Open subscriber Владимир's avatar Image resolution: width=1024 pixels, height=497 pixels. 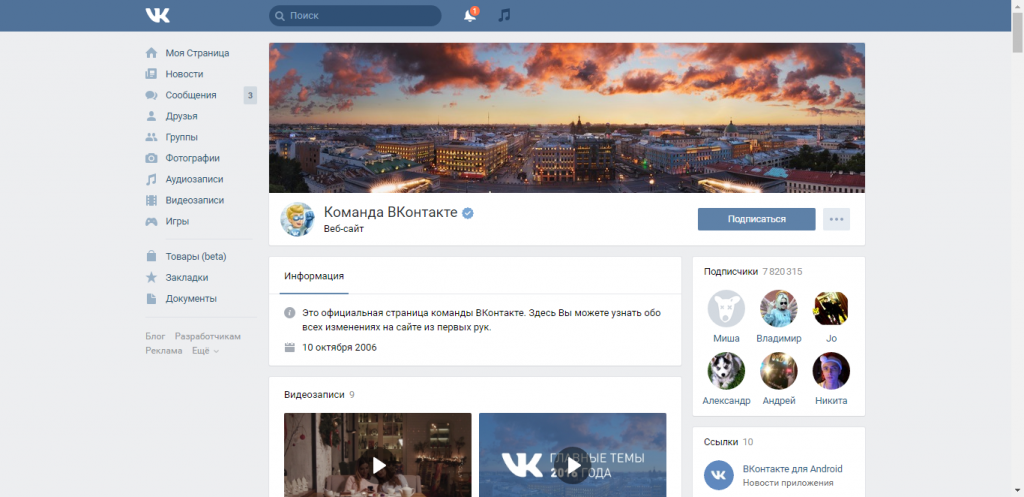point(778,309)
